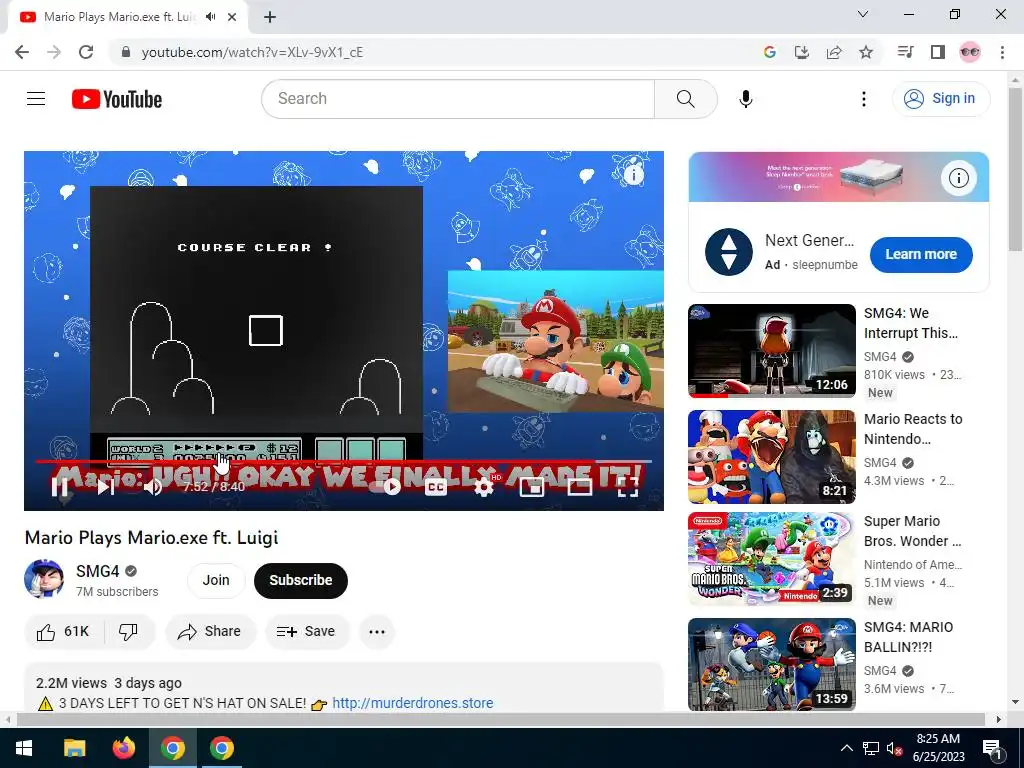The width and height of the screenshot is (1024, 768).
Task: Open ad info icon on banner
Action: pos(958,178)
